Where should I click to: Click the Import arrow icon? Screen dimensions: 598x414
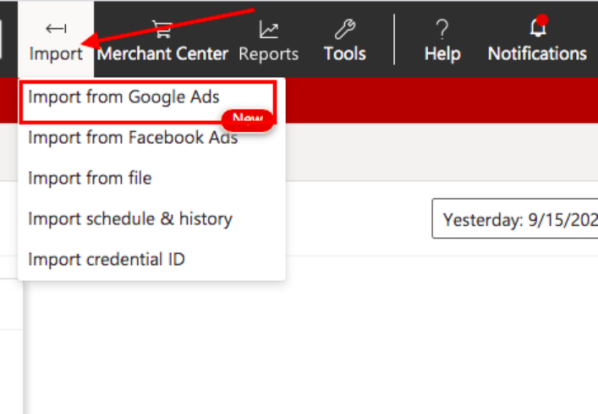click(x=56, y=29)
